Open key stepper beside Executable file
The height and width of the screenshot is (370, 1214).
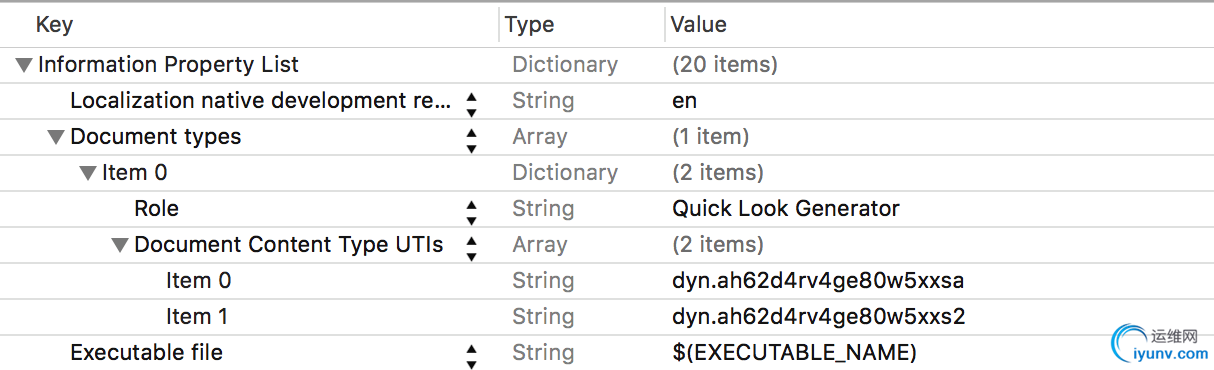coord(472,354)
